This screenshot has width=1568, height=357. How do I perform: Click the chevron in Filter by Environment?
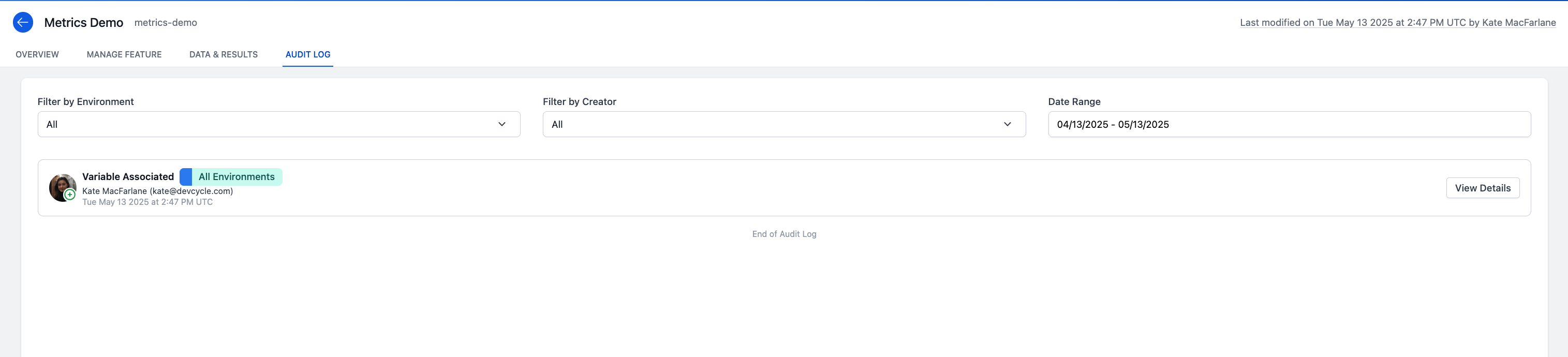coord(501,124)
